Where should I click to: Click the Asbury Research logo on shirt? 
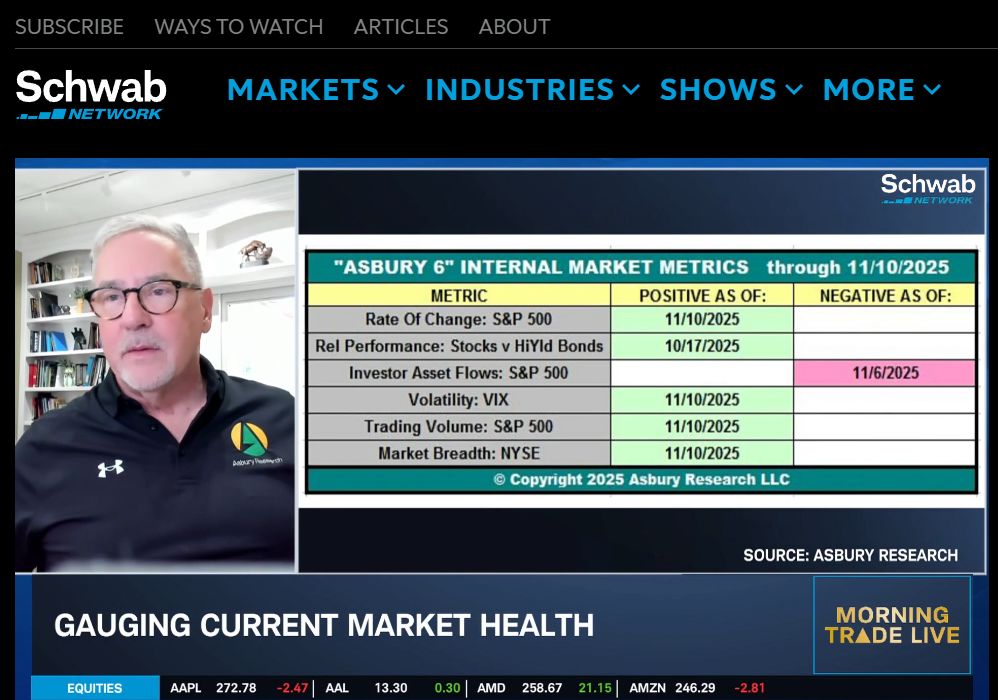[251, 442]
